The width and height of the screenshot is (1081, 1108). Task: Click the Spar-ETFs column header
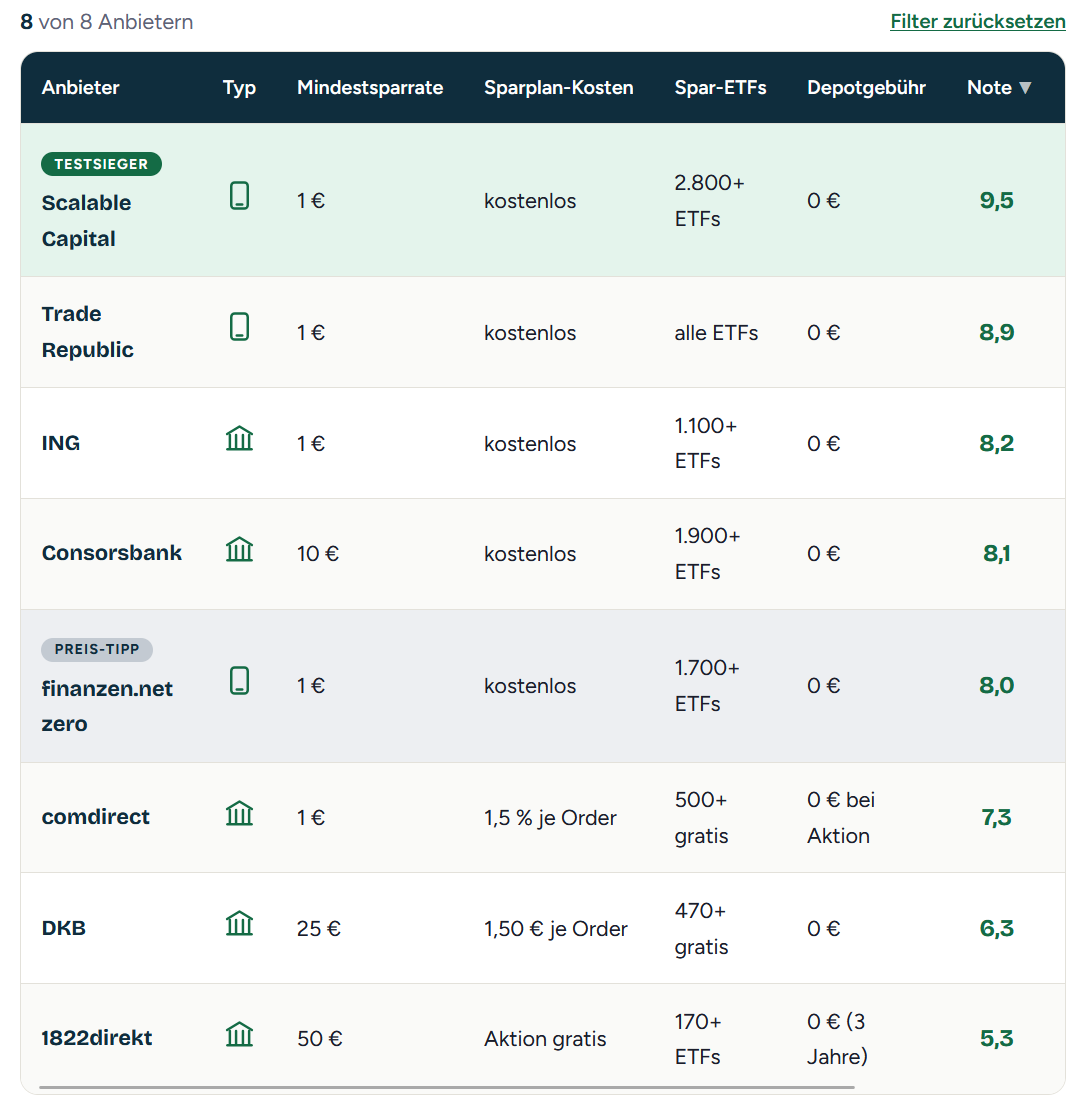[x=721, y=88]
